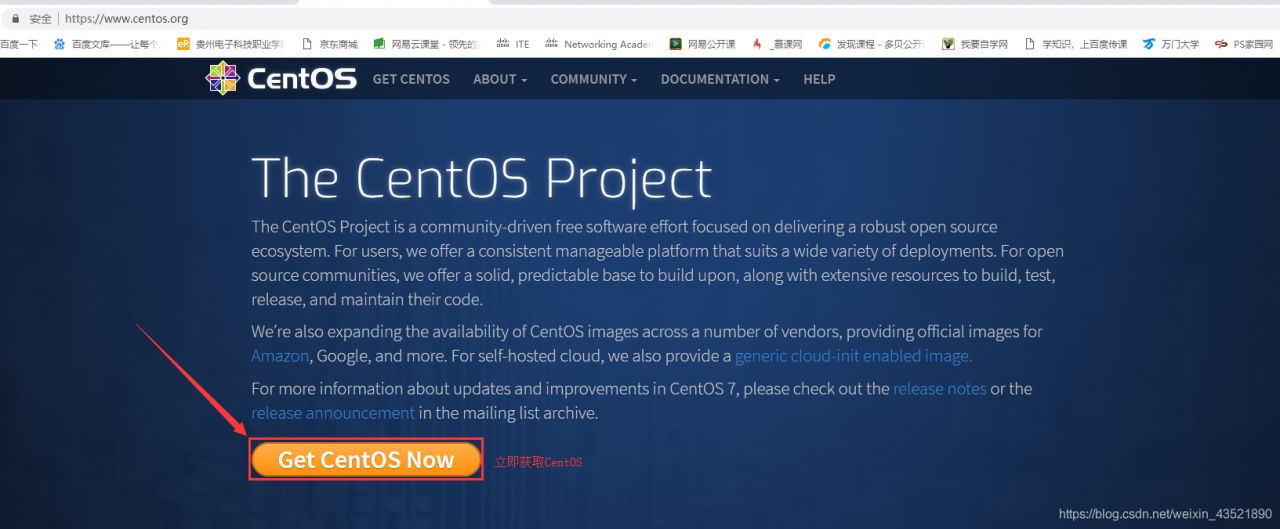This screenshot has height=529, width=1280.
Task: Open the 贵州电子科技职业学院 bookmark icon
Action: (x=183, y=44)
